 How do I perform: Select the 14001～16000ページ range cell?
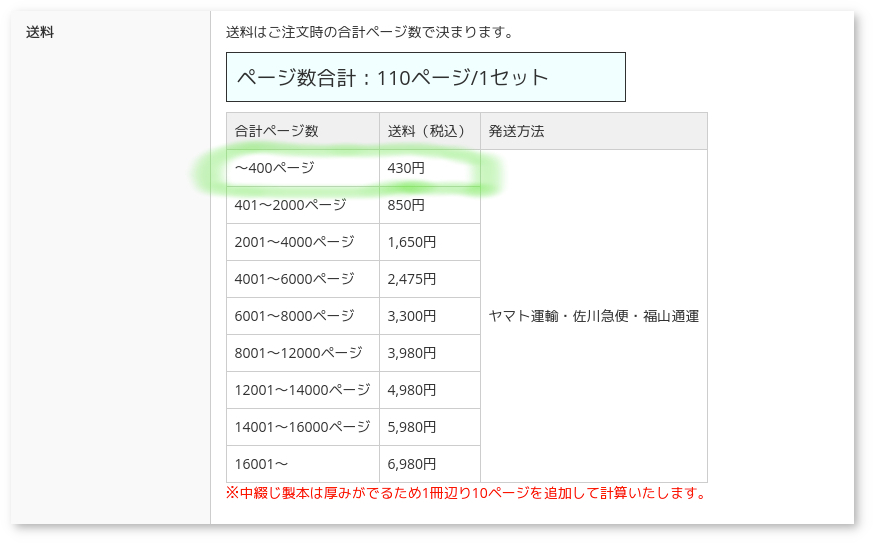coord(302,427)
